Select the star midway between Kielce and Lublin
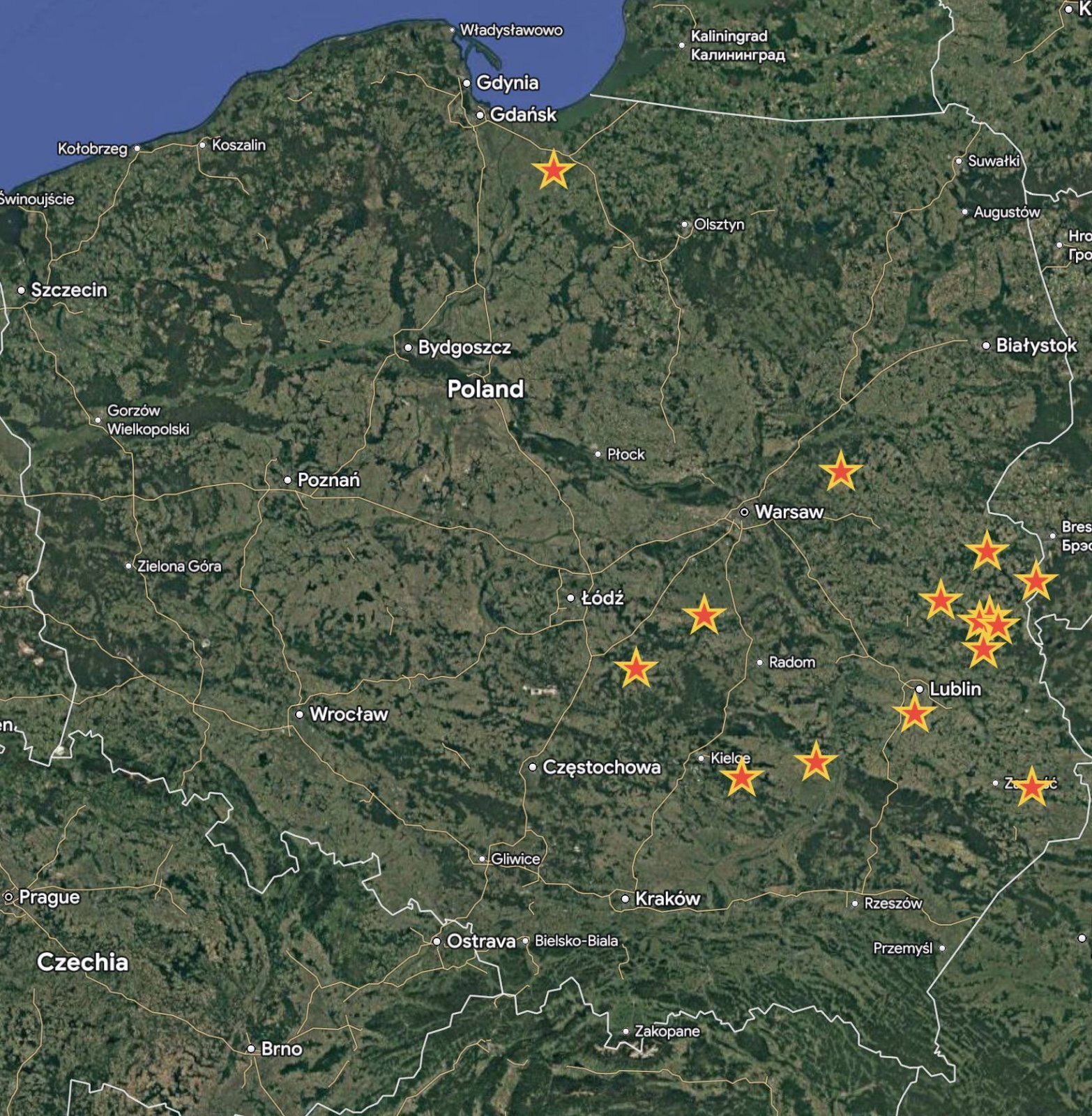Viewport: 1092px width, 1116px height. click(815, 762)
